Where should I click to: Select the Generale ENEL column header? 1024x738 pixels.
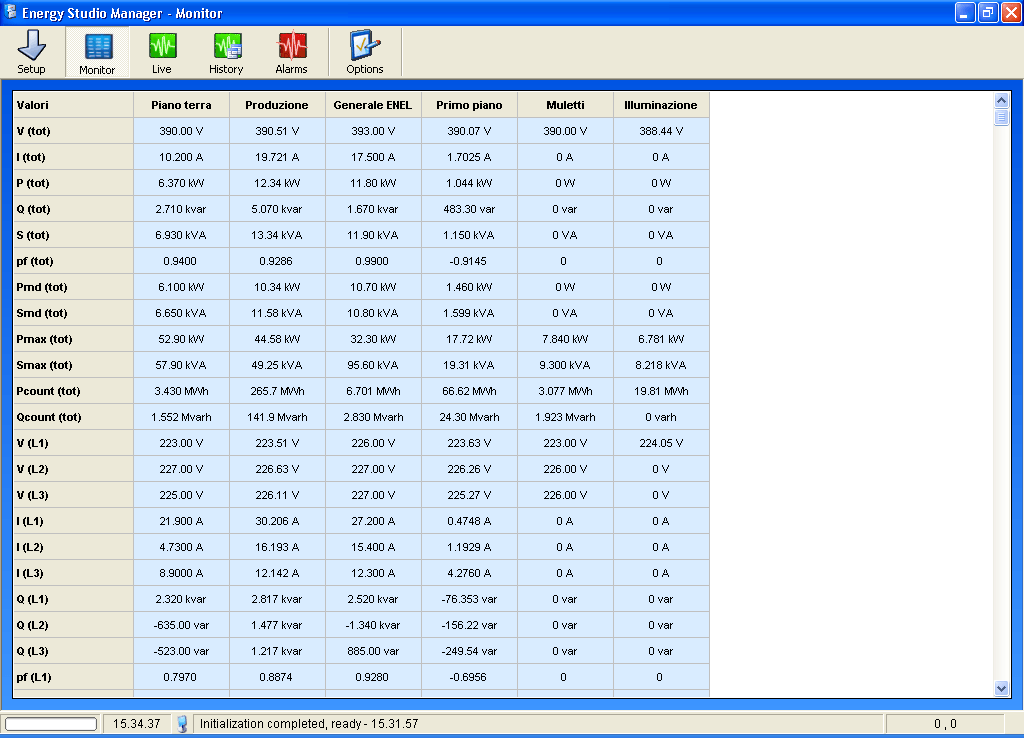click(373, 105)
